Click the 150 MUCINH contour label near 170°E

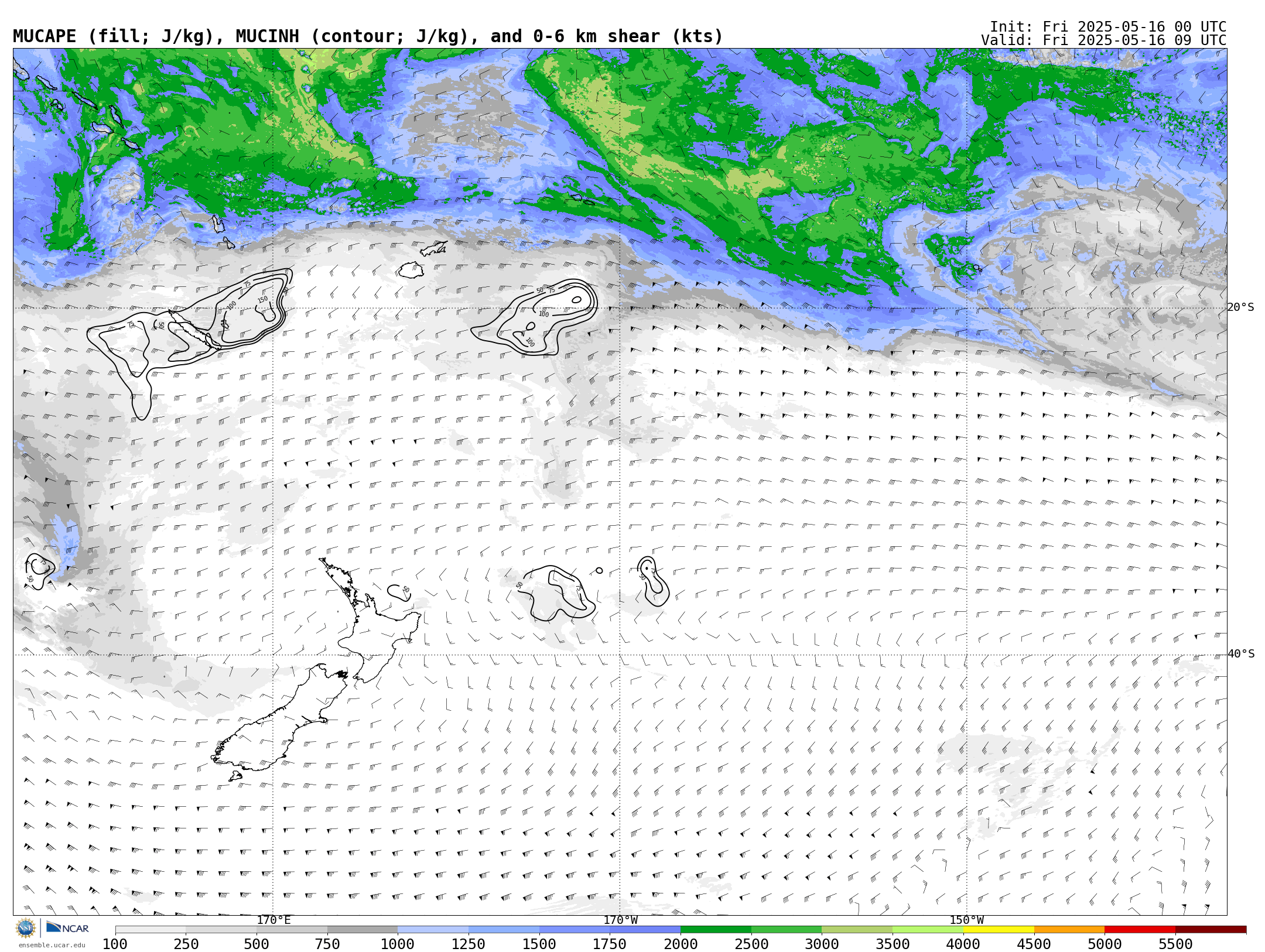262,299
